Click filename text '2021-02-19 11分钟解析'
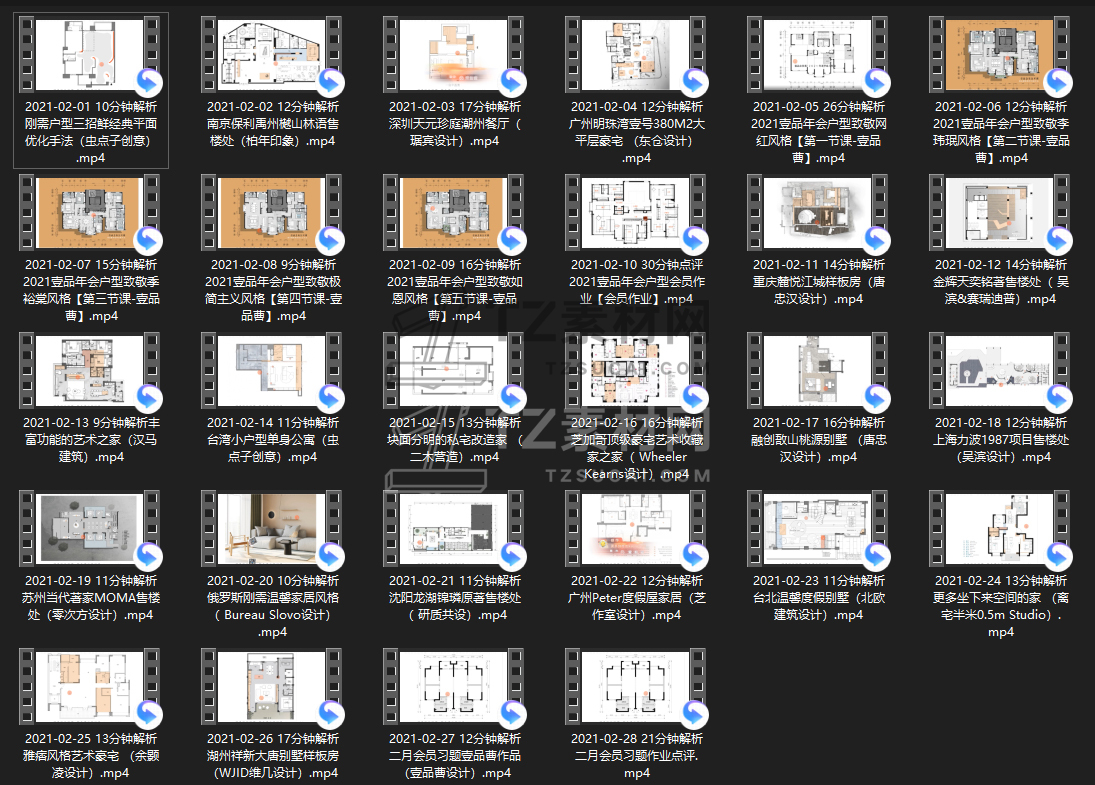 [x=91, y=580]
